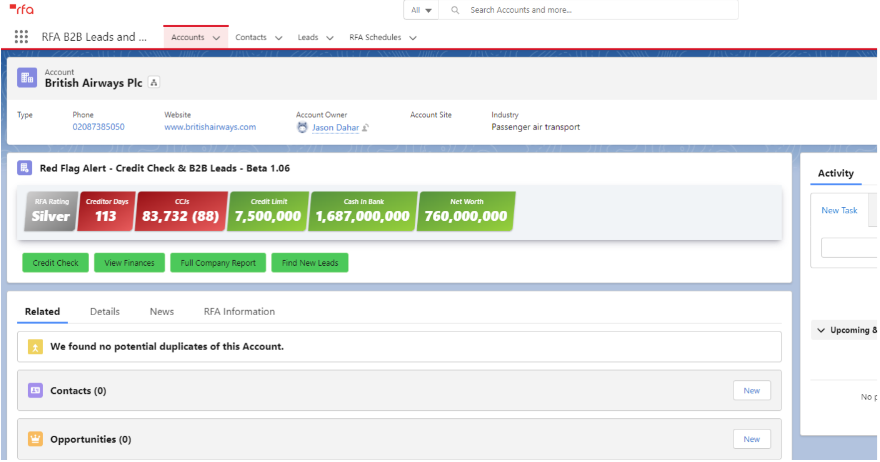Click the Find New Leads button
This screenshot has width=880, height=462.
click(x=310, y=263)
